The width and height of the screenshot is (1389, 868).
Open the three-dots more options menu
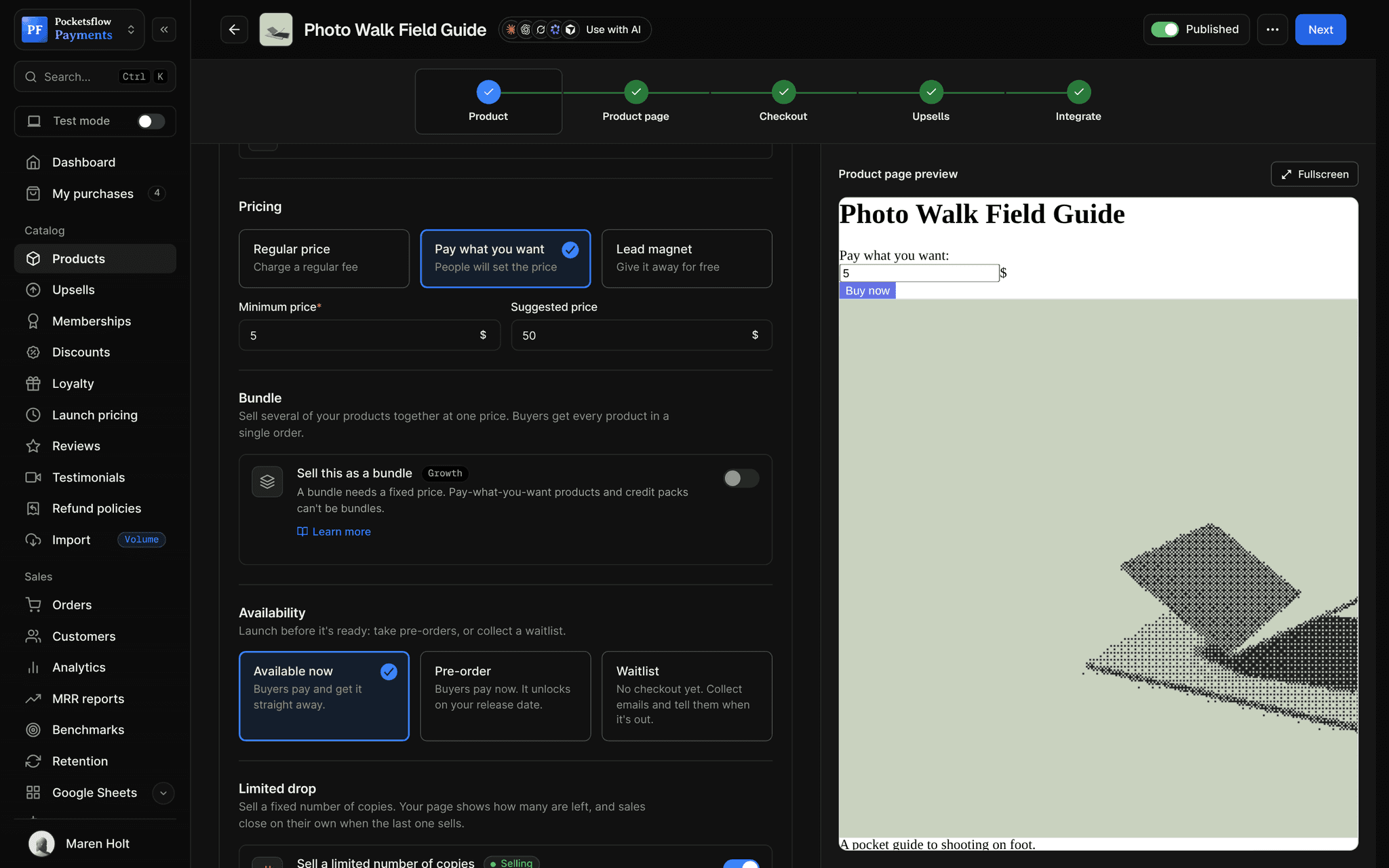click(x=1272, y=30)
